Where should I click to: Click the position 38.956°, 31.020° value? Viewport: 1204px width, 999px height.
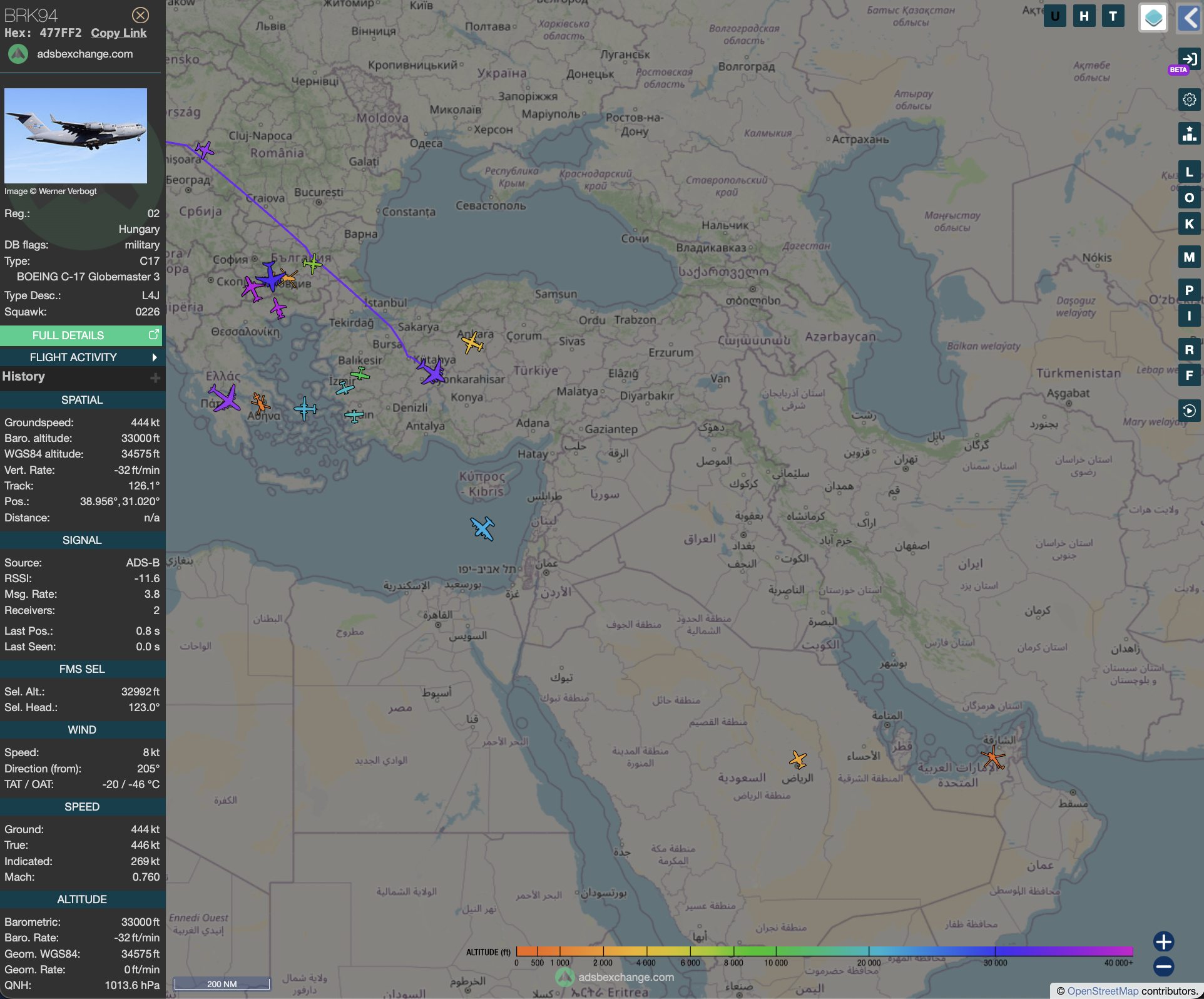click(x=120, y=502)
